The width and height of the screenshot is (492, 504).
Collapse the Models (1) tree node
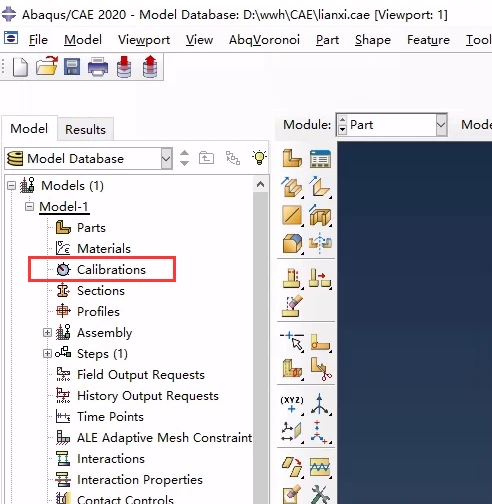(x=11, y=186)
